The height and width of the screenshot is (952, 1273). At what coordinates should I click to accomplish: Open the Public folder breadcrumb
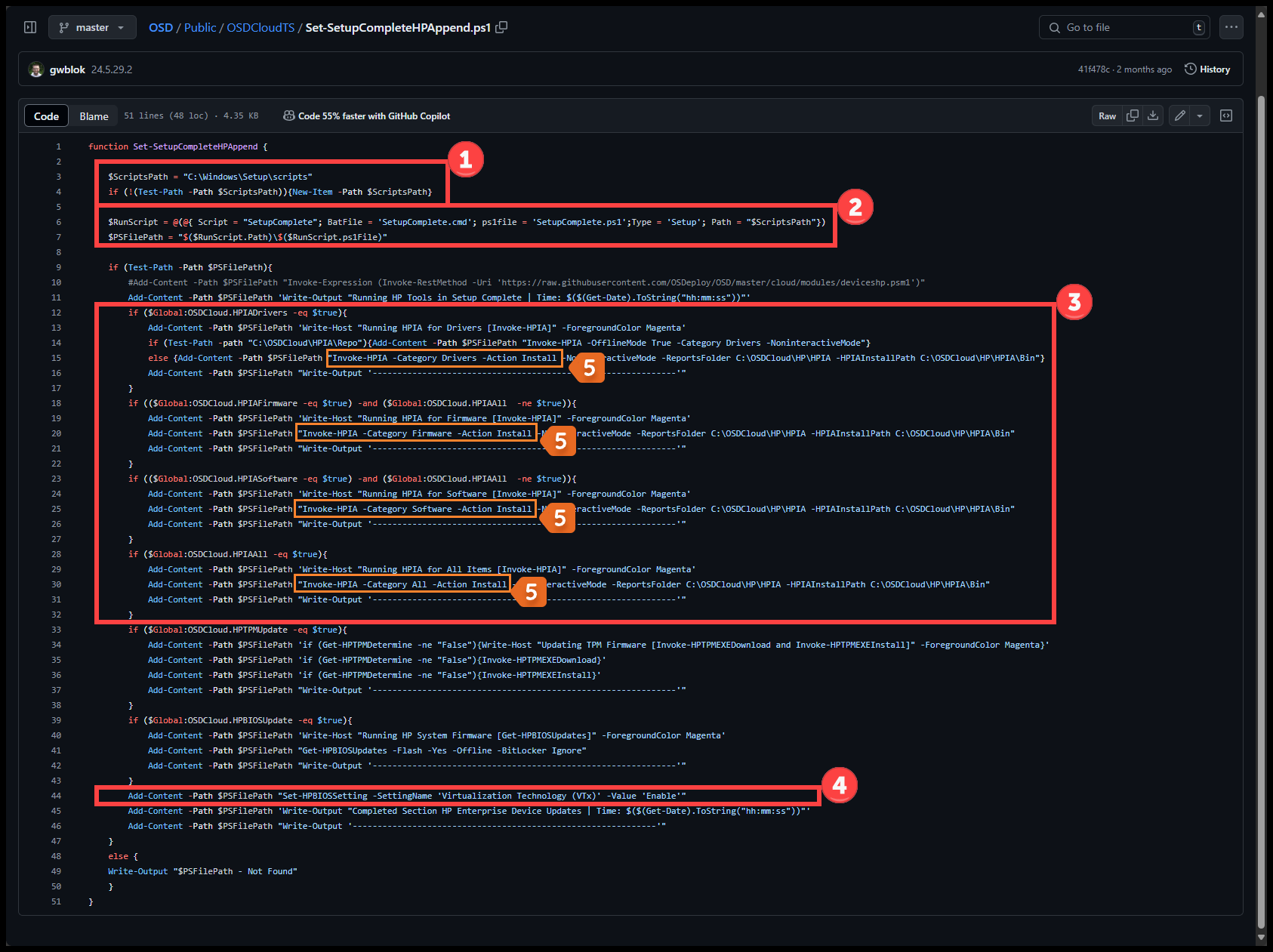pyautogui.click(x=200, y=27)
